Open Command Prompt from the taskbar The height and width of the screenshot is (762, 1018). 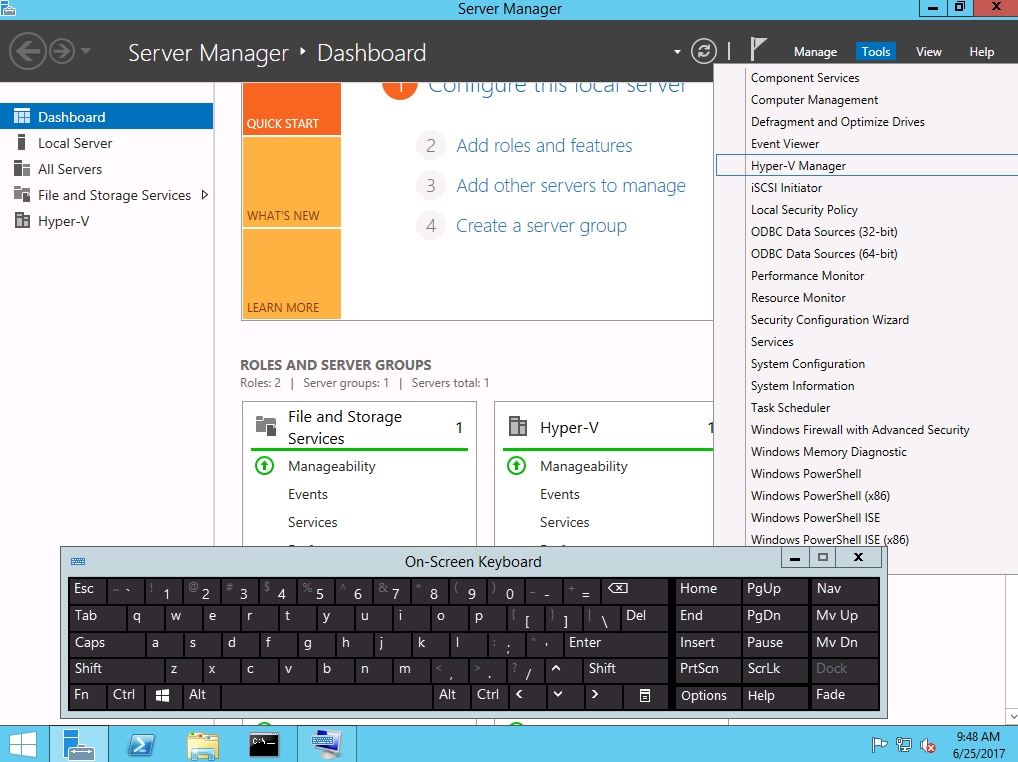(264, 744)
